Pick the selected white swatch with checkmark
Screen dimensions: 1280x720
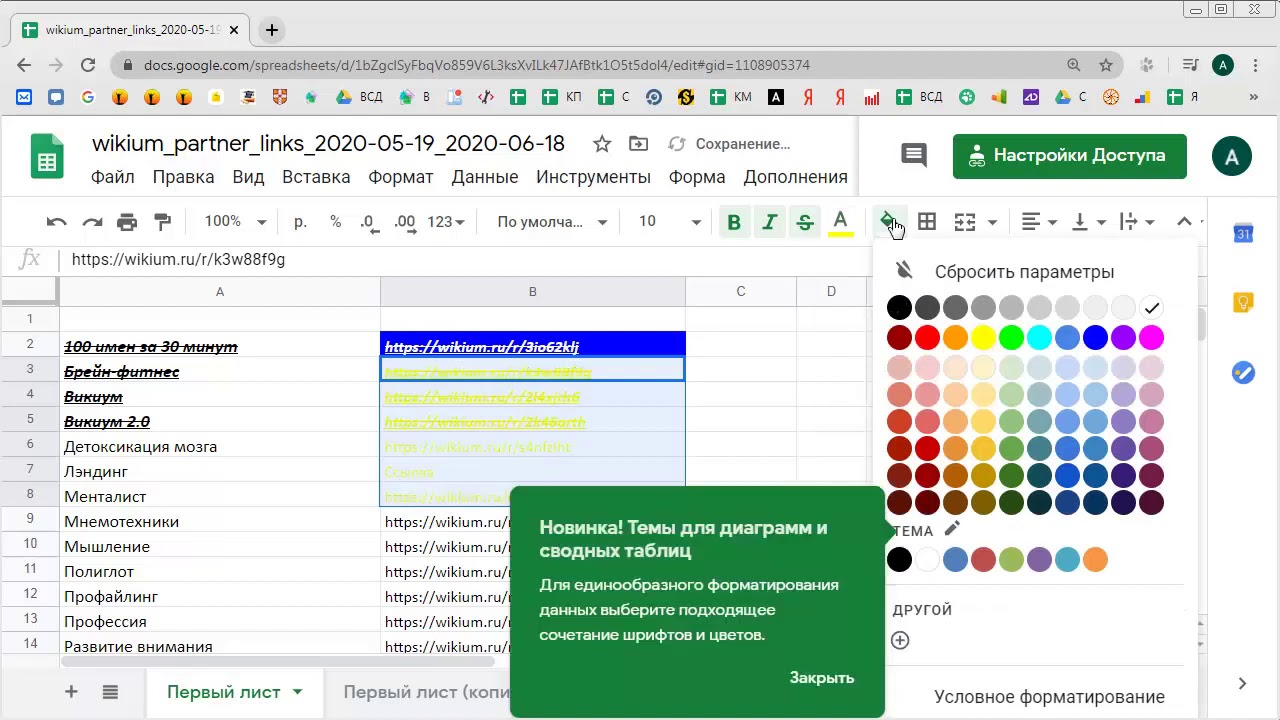1151,308
